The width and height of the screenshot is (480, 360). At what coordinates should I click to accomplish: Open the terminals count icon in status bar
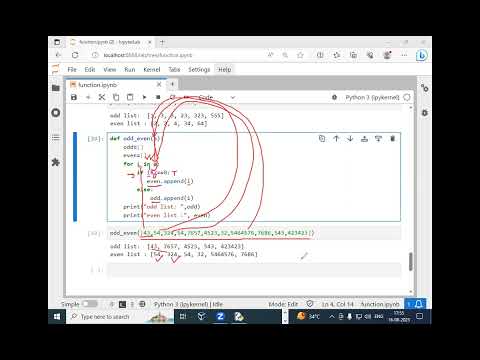point(123,304)
